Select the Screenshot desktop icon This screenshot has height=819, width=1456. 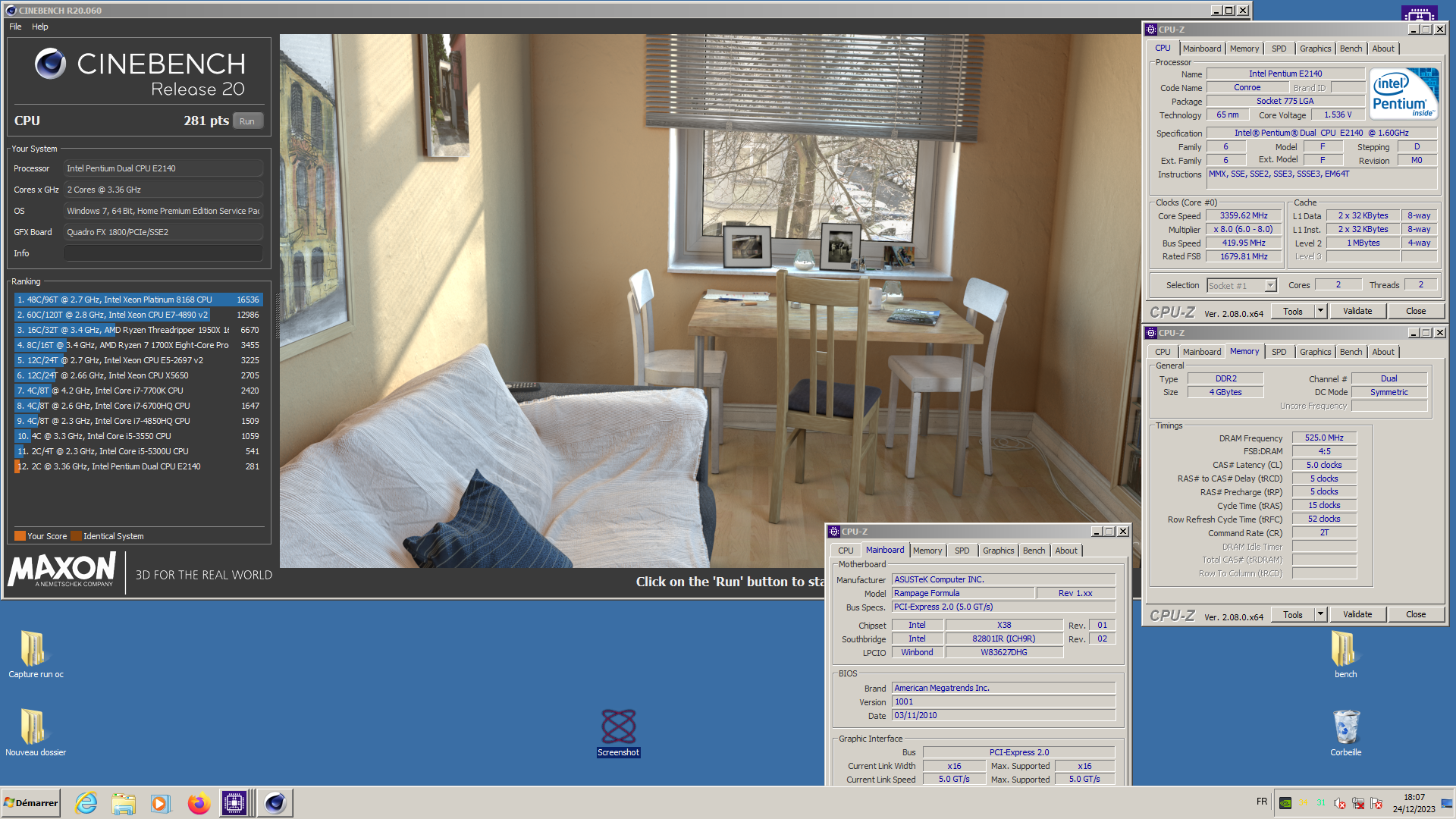click(618, 733)
